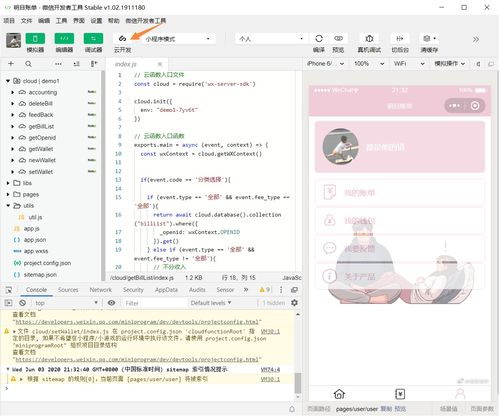
Task: Open the iPhone 6 device dropdown
Action: (325, 63)
